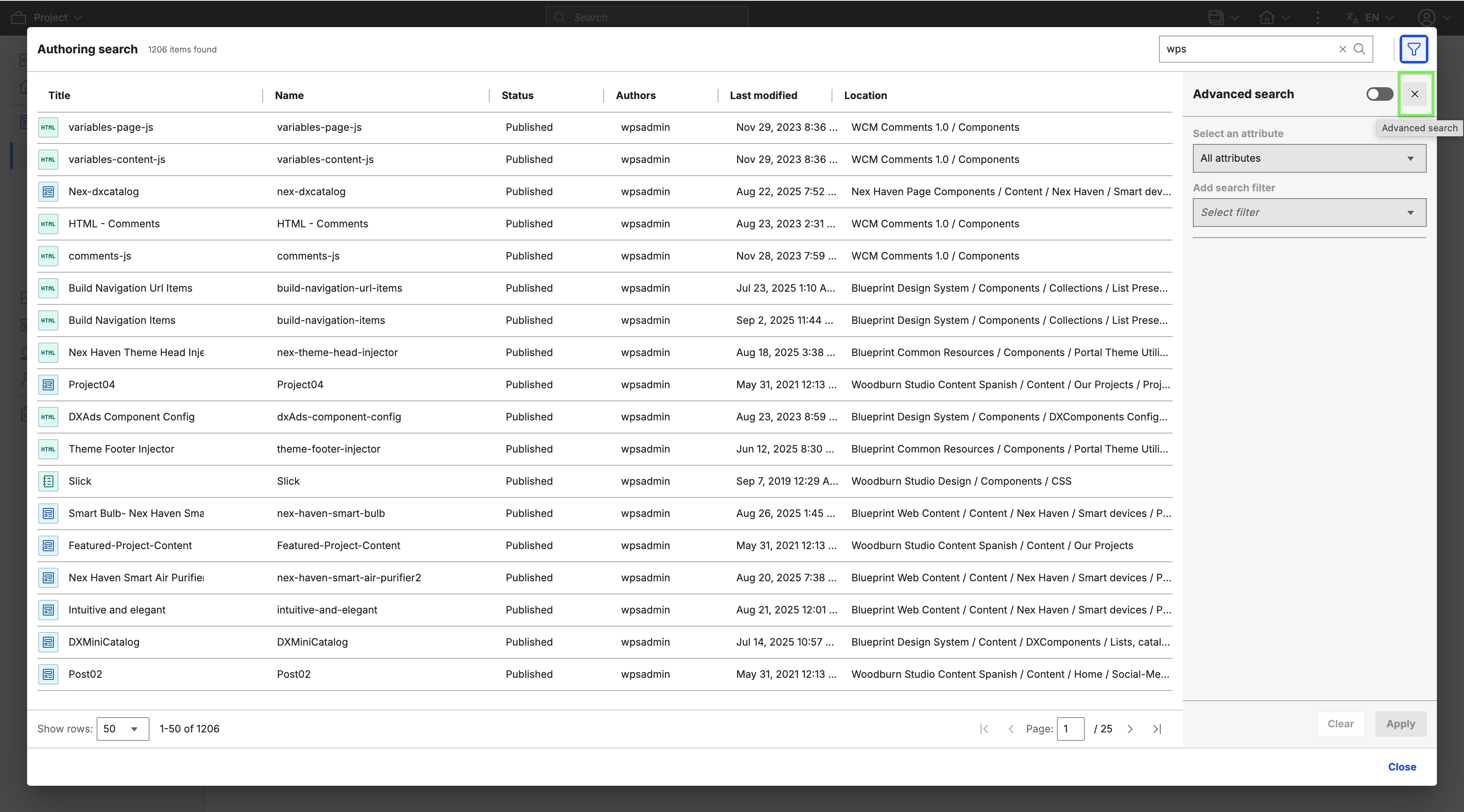
Task: Toggle the Advanced search switch
Action: click(x=1379, y=94)
